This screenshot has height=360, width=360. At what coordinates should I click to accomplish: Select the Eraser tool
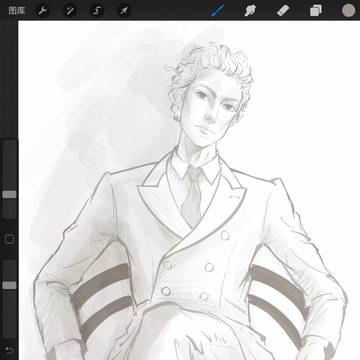[283, 10]
